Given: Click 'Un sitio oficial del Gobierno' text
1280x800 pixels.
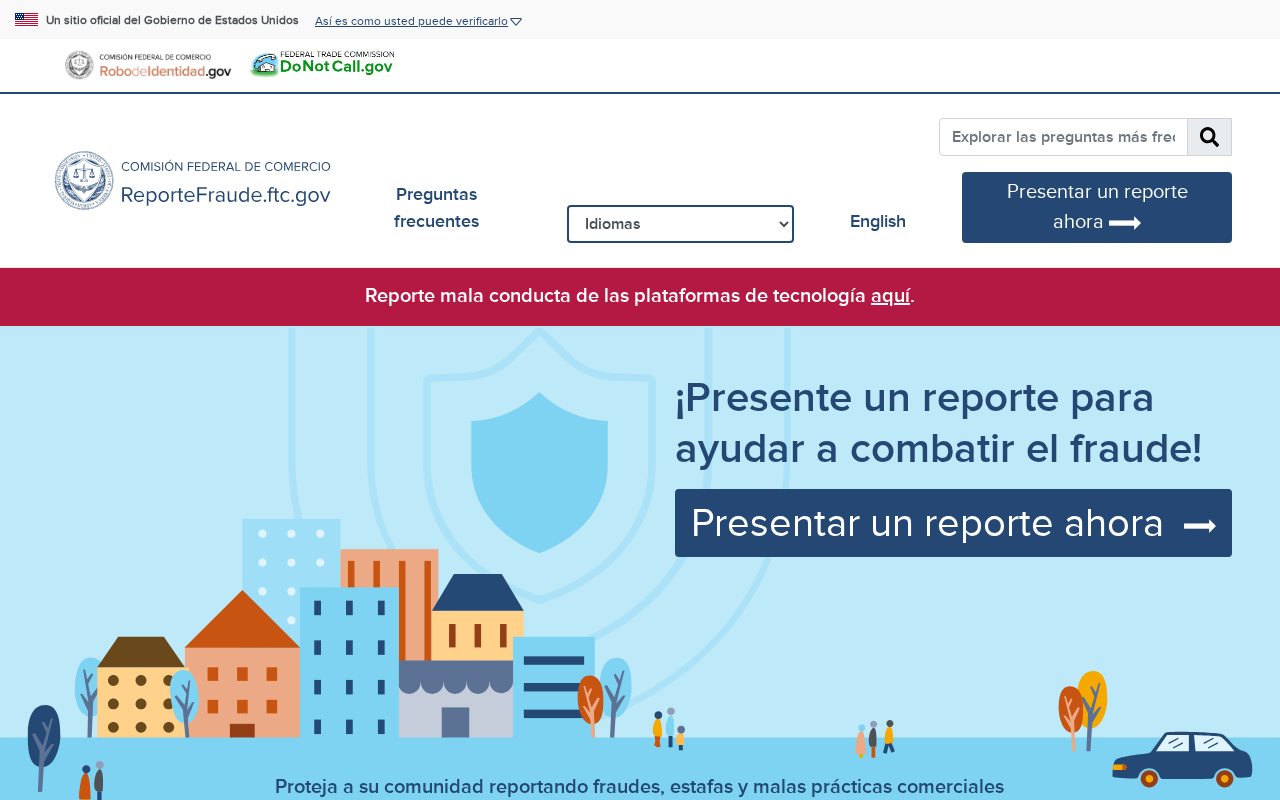Looking at the screenshot, I should [x=172, y=20].
